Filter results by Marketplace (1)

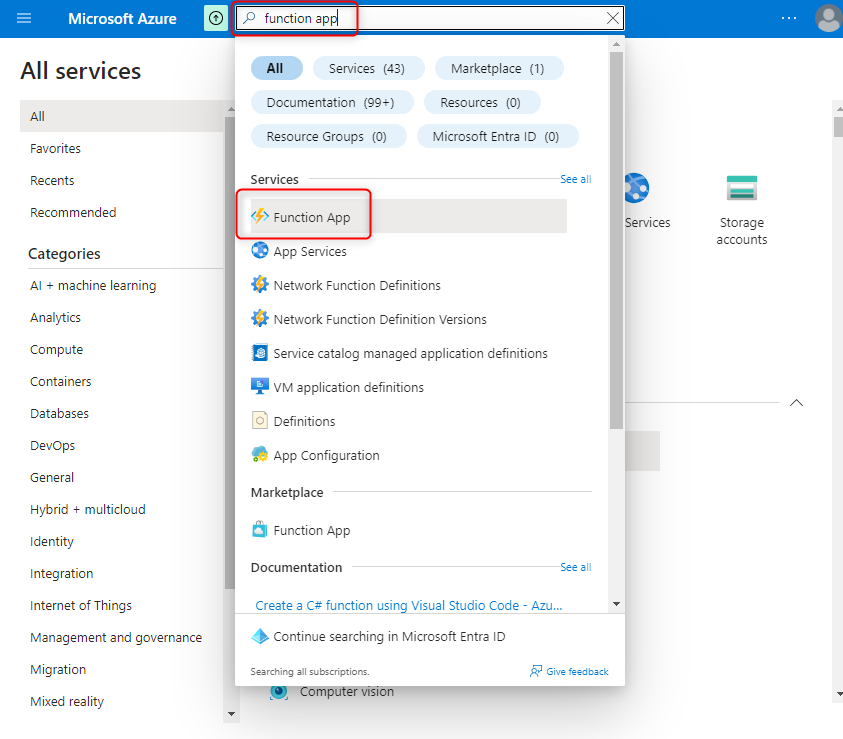click(x=498, y=67)
